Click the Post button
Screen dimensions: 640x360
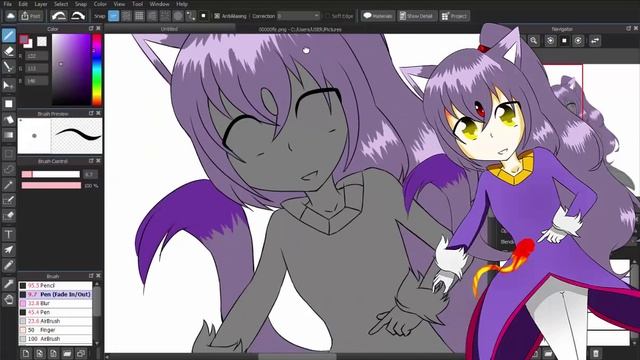click(x=31, y=16)
